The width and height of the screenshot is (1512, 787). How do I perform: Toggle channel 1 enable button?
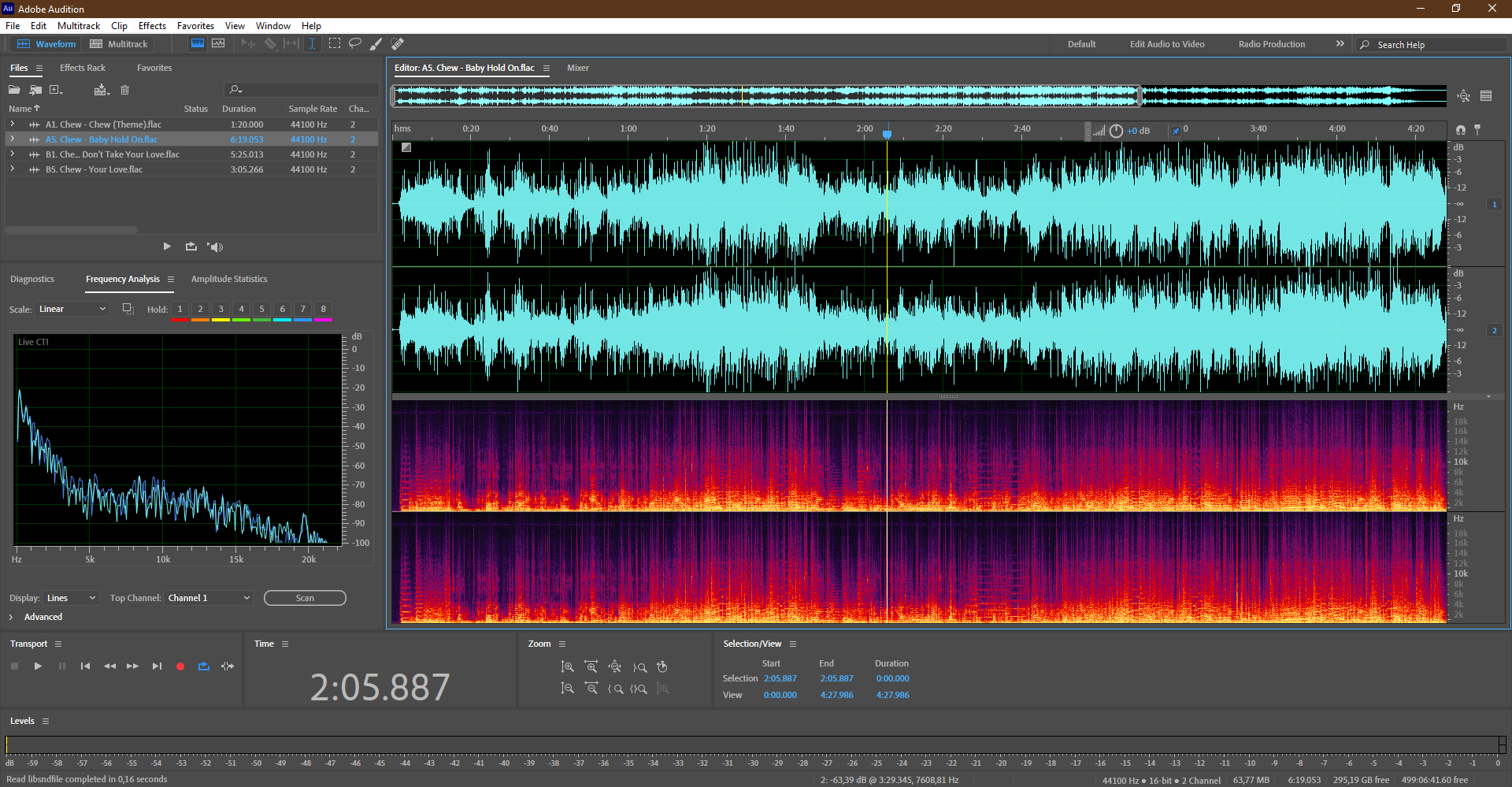click(x=1494, y=204)
